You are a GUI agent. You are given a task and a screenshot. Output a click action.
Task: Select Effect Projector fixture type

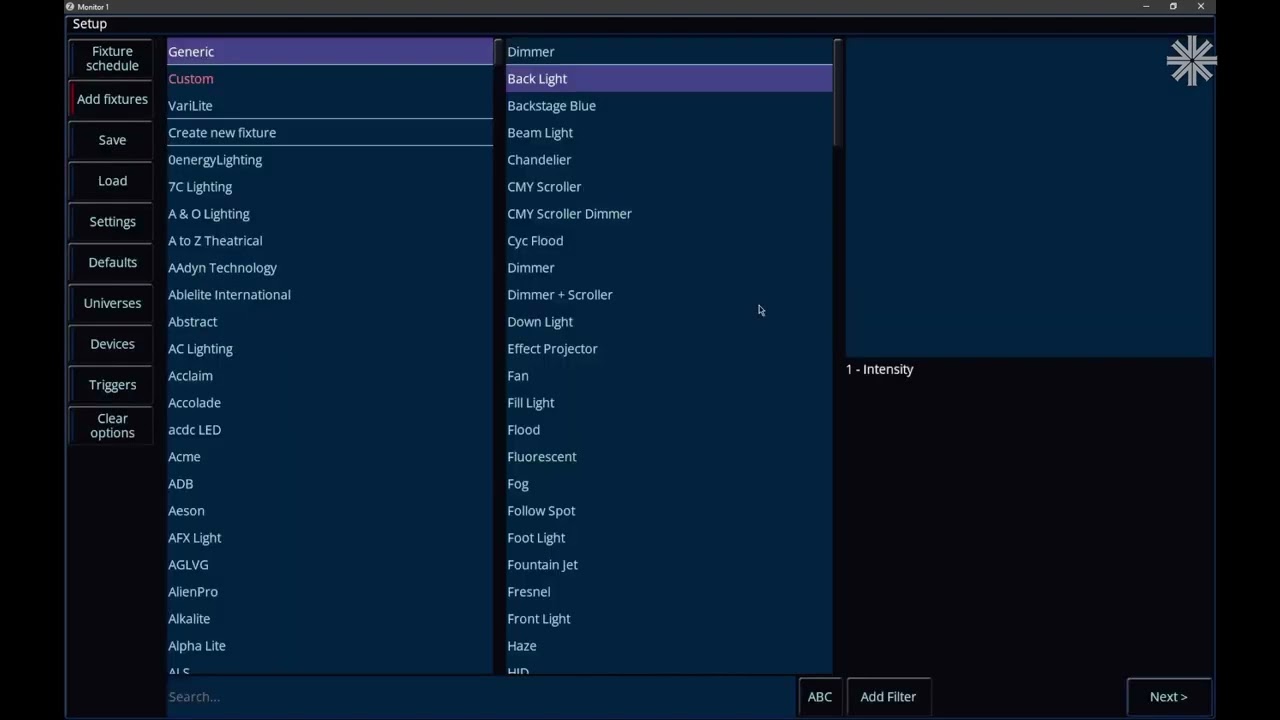coord(669,349)
